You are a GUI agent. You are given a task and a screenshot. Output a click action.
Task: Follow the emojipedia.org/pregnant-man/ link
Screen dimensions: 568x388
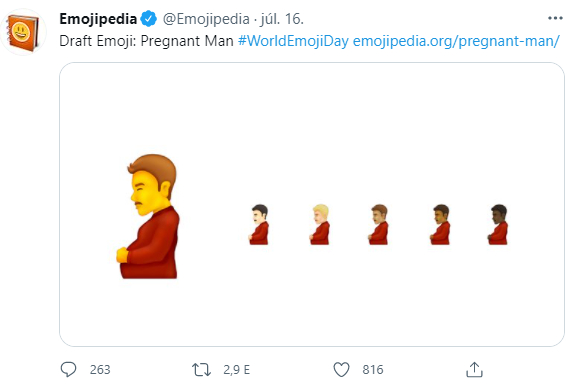coord(456,41)
